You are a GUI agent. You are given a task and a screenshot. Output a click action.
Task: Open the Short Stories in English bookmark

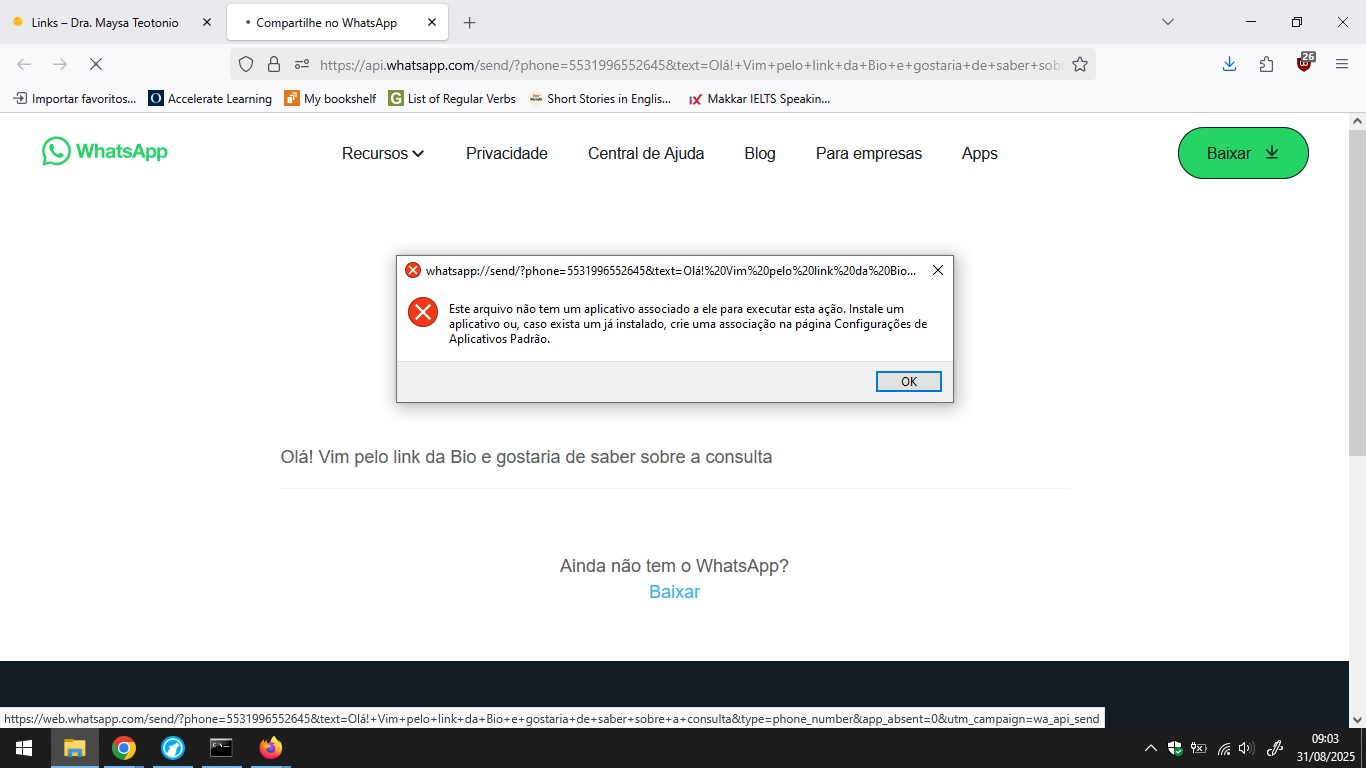[600, 98]
